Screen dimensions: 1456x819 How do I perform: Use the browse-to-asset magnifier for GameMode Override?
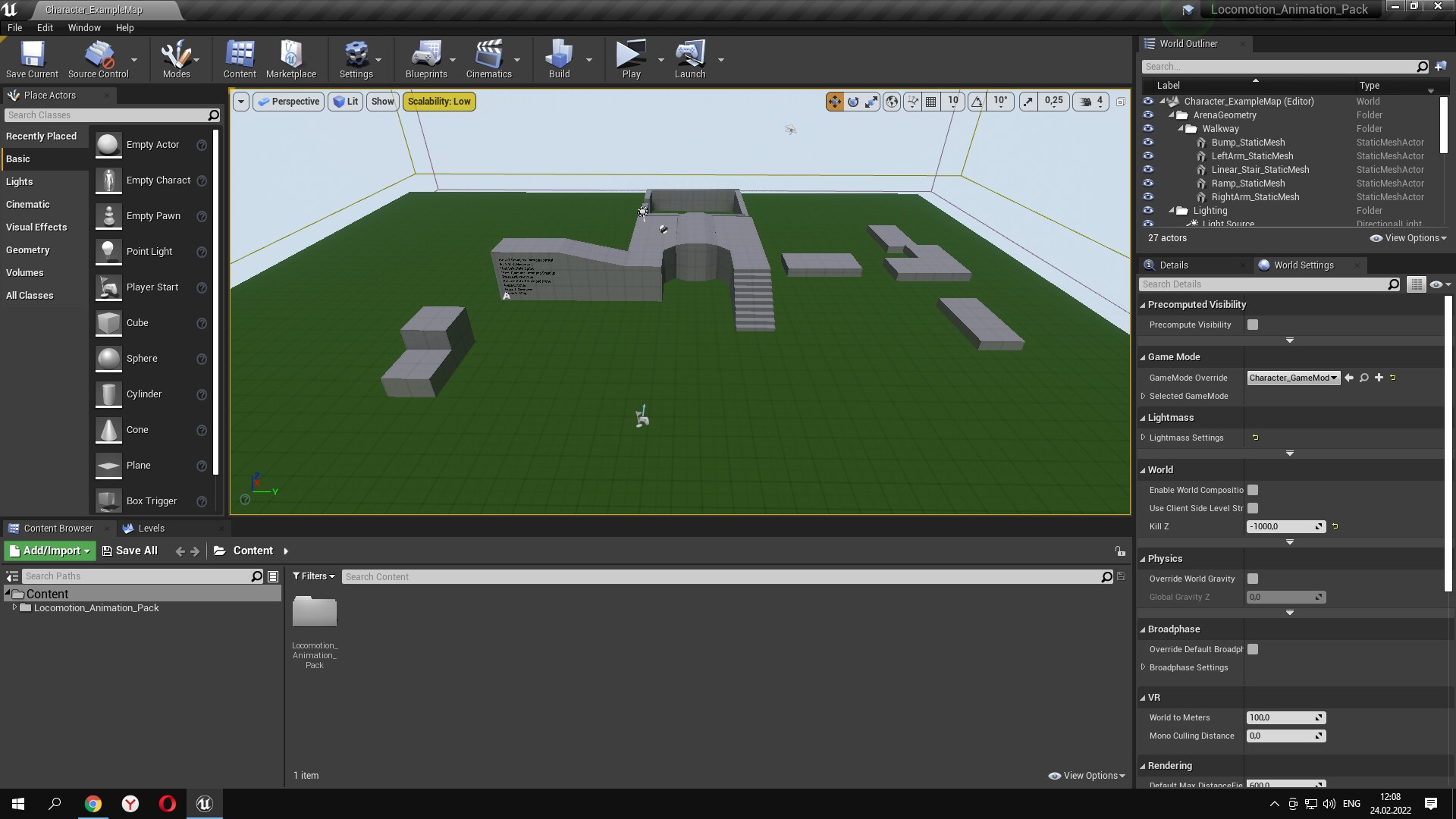pos(1364,378)
